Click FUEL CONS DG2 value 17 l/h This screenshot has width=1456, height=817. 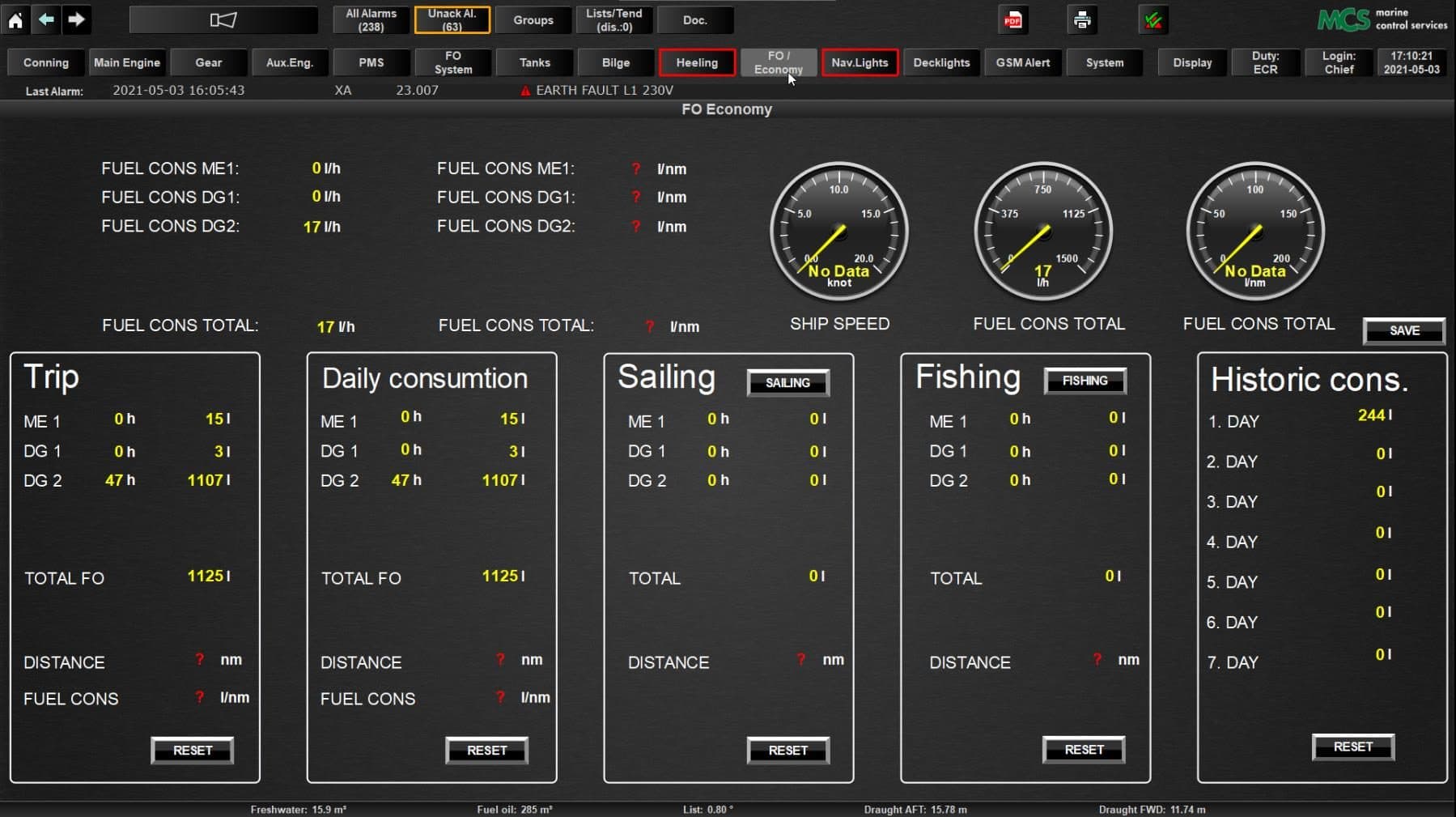pos(321,227)
